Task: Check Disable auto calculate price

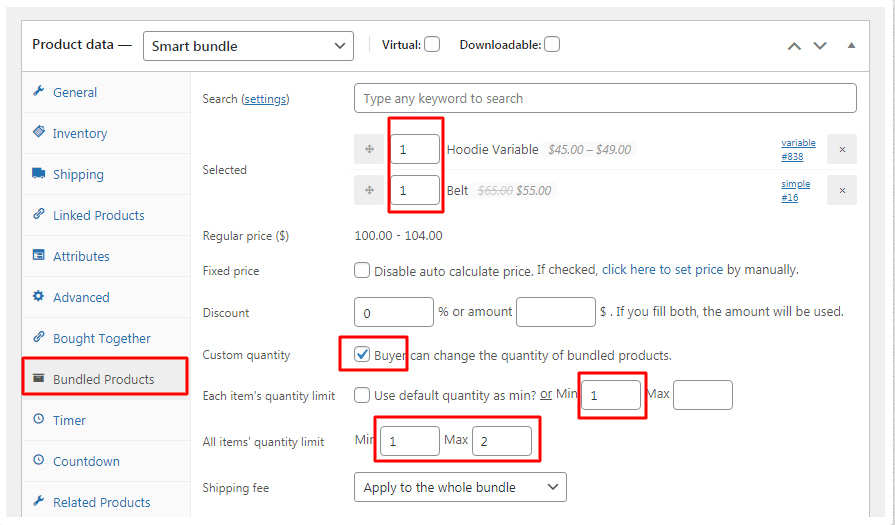Action: pos(362,270)
